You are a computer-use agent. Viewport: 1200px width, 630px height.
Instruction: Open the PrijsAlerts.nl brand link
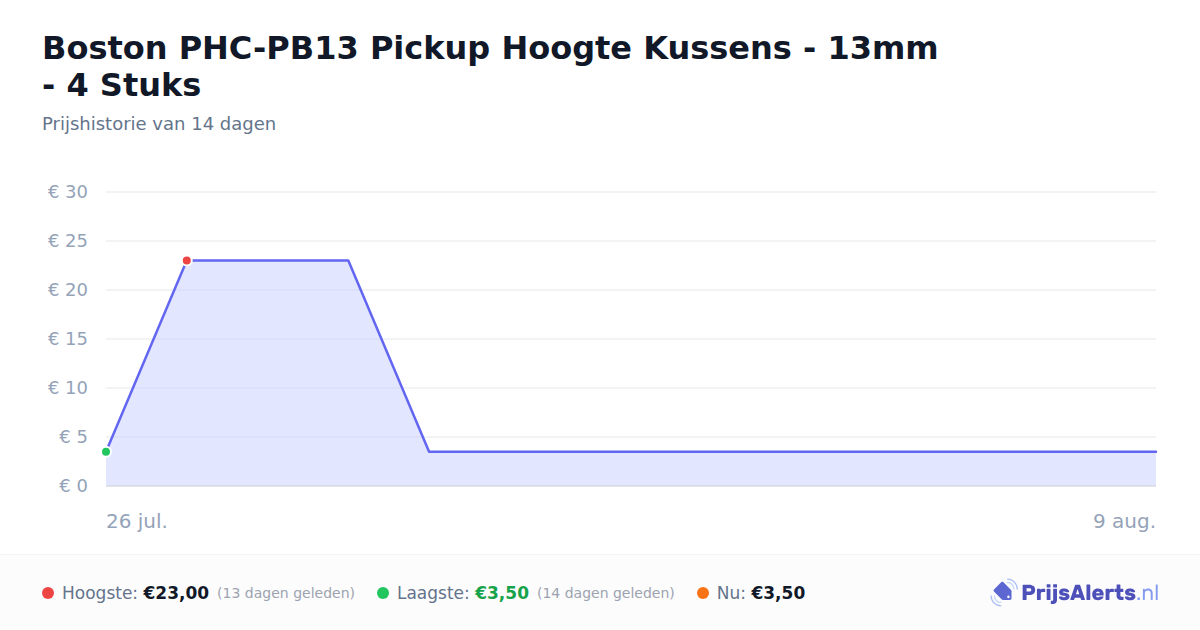pyautogui.click(x=1074, y=593)
